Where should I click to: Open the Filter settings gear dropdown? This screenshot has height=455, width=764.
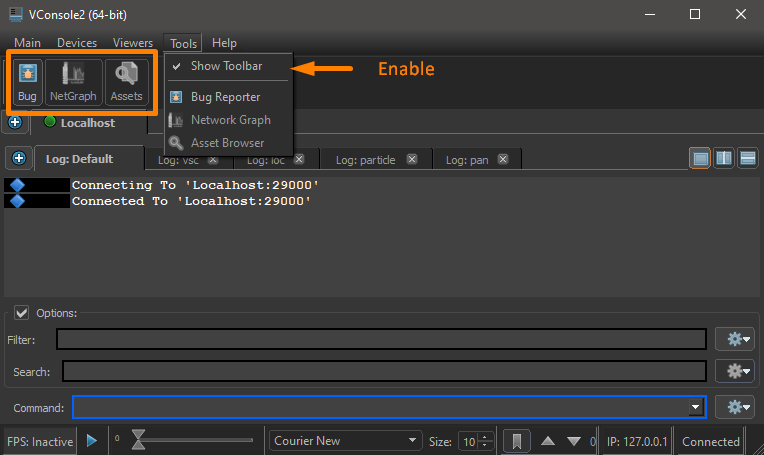[740, 339]
